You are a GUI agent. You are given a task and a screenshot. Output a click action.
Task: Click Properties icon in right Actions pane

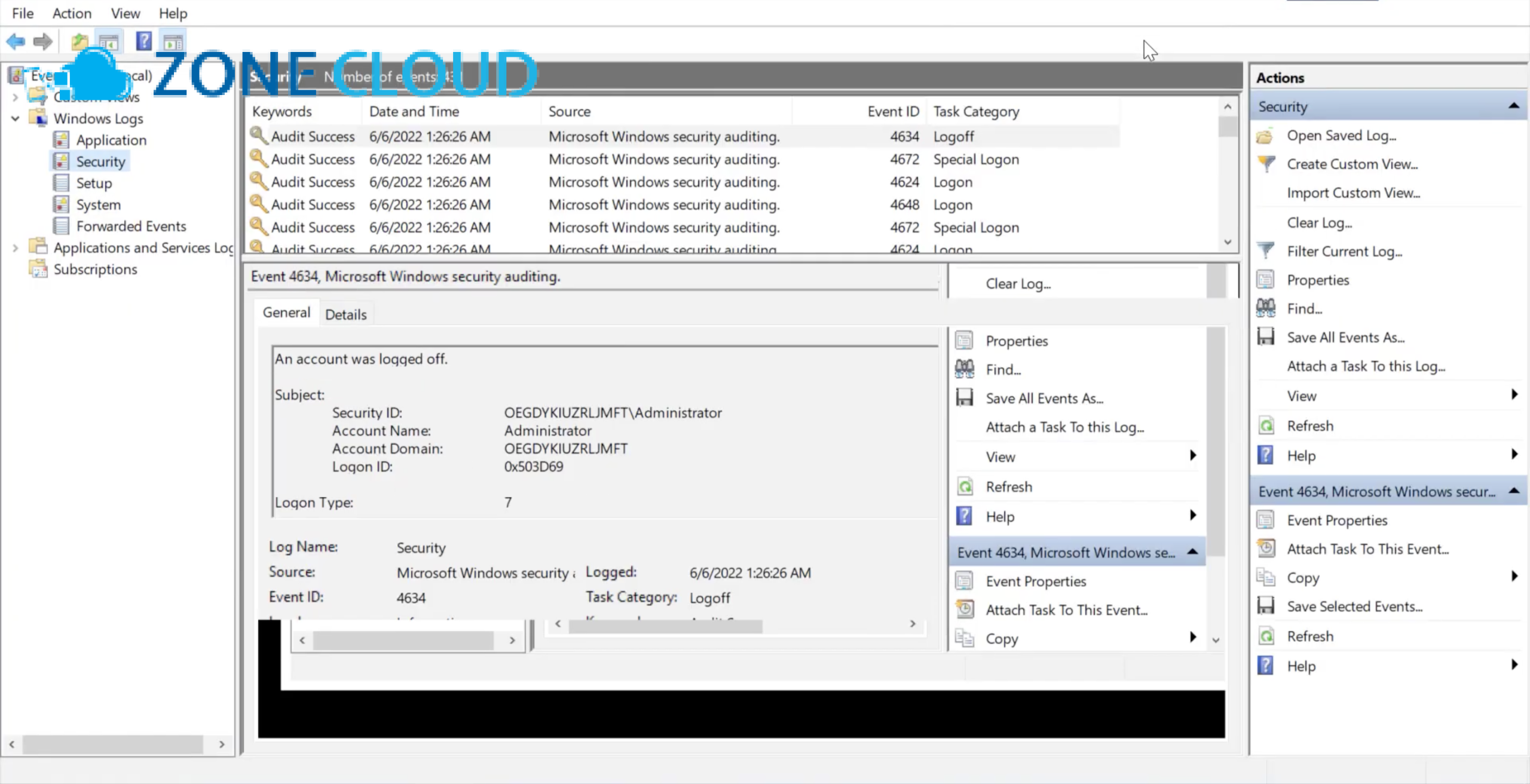click(x=1266, y=280)
